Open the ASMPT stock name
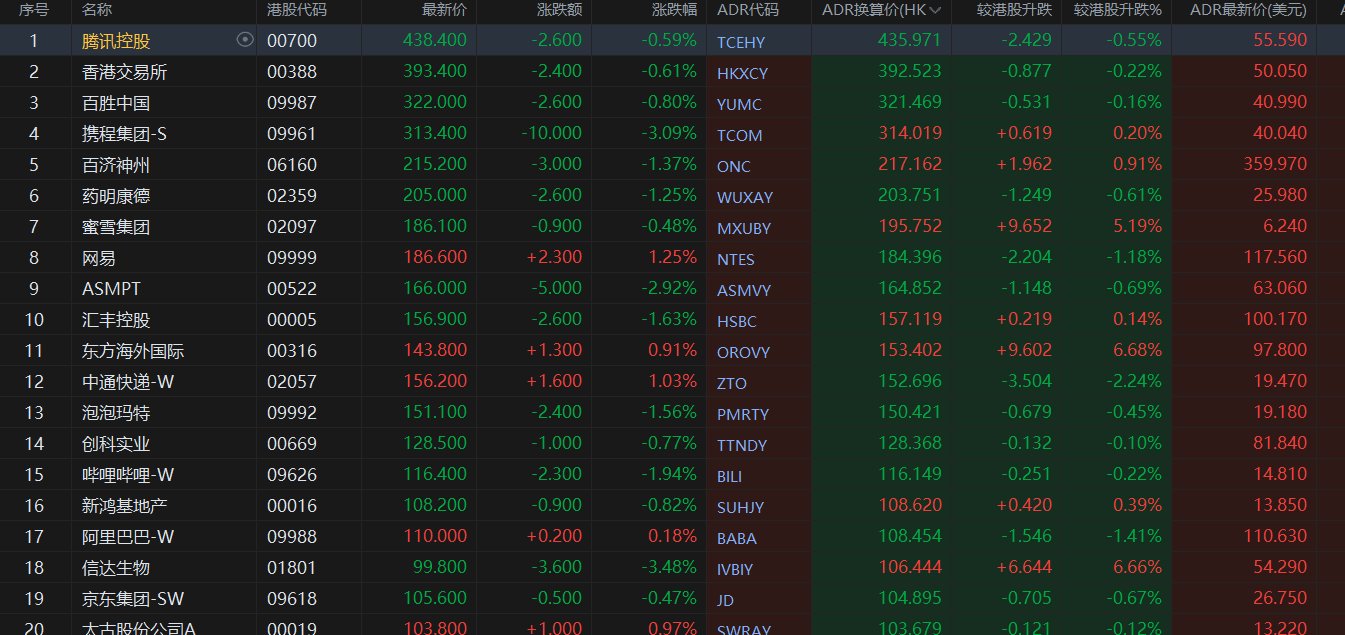 [111, 289]
